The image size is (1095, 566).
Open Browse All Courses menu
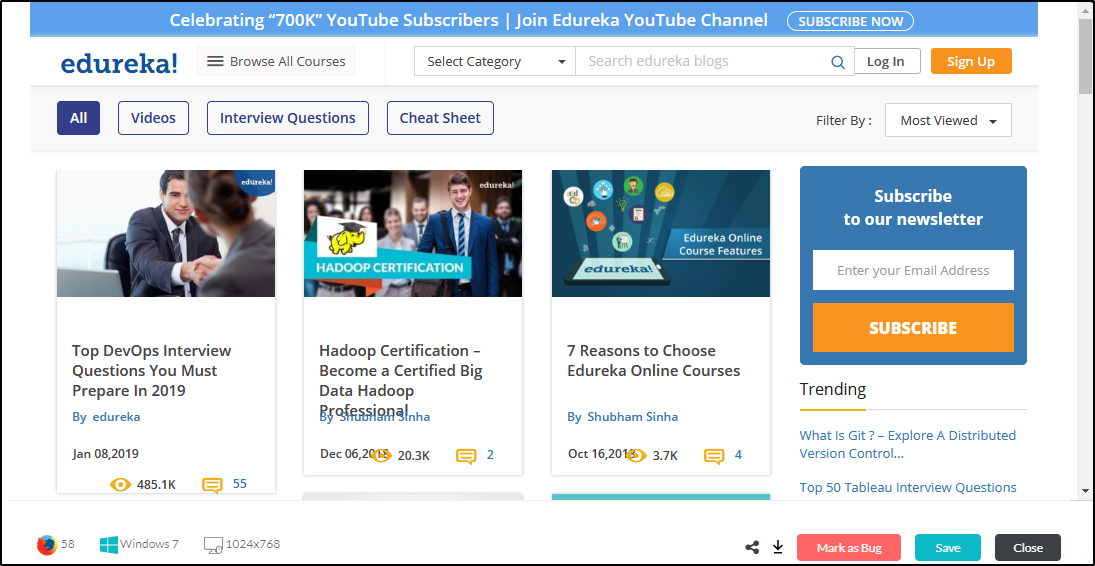coord(275,62)
